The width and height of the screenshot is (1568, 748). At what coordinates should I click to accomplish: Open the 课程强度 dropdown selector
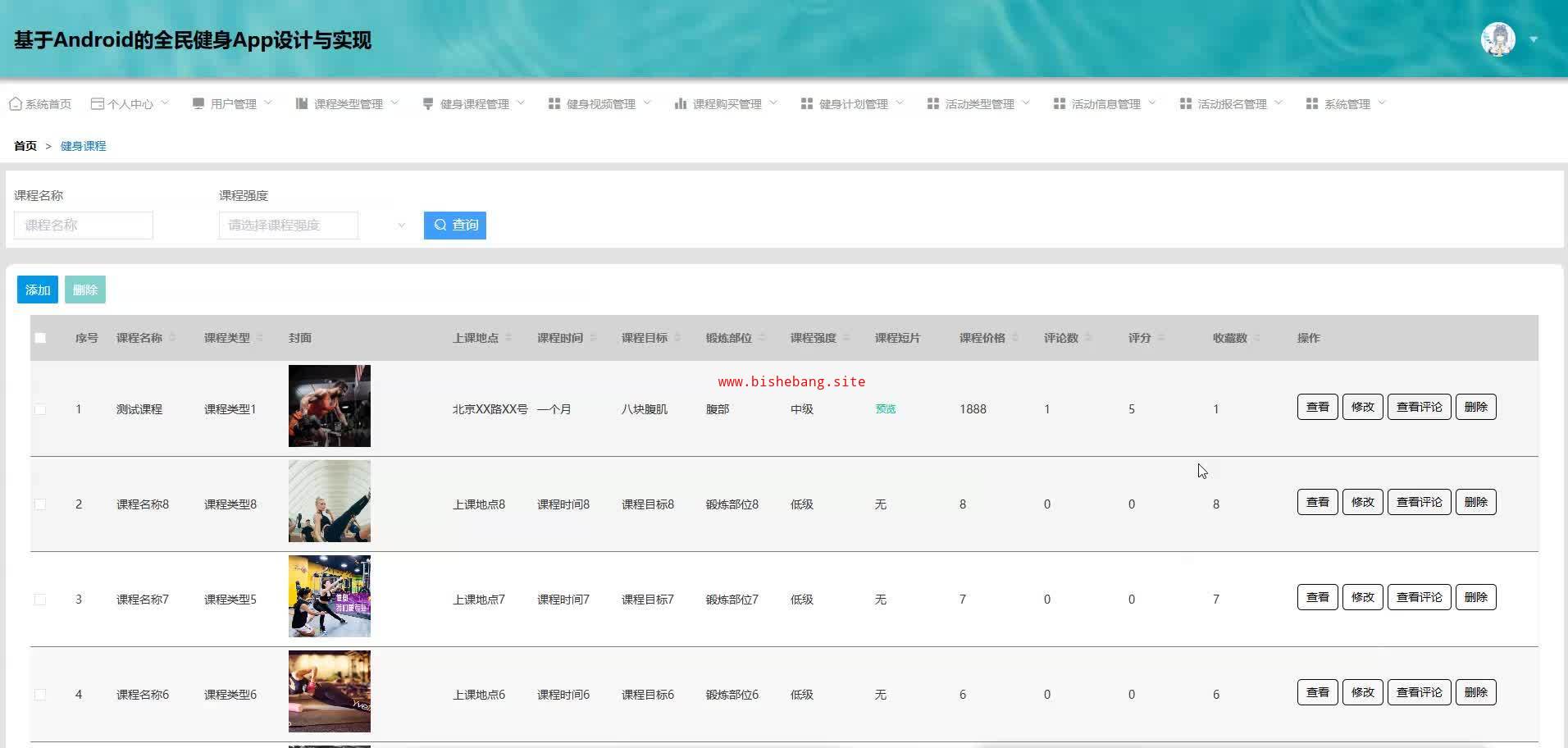coord(312,226)
